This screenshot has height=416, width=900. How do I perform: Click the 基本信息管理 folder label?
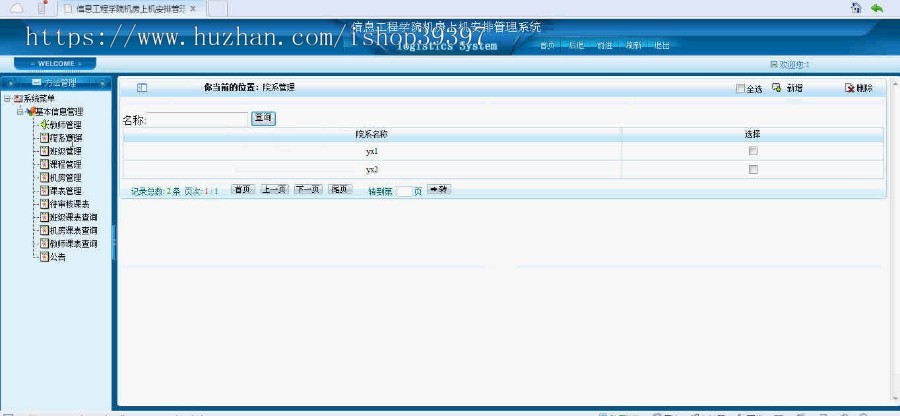60,111
